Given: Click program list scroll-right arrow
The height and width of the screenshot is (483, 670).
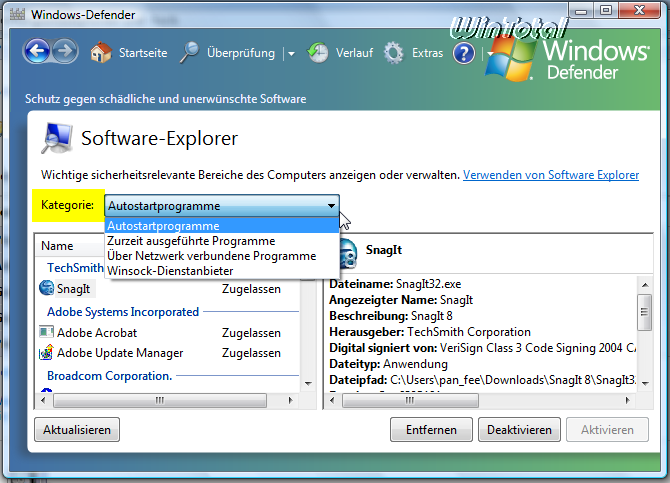Looking at the screenshot, I should click(291, 401).
